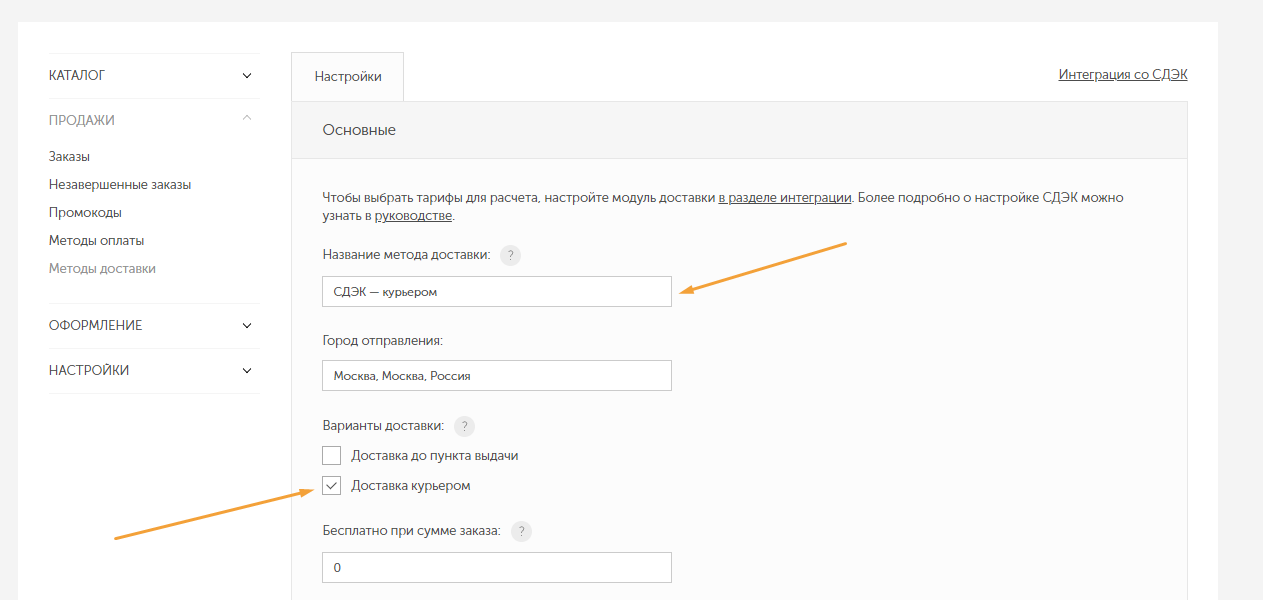Open Заказы in the sidebar
Image resolution: width=1263 pixels, height=600 pixels.
pyautogui.click(x=69, y=157)
